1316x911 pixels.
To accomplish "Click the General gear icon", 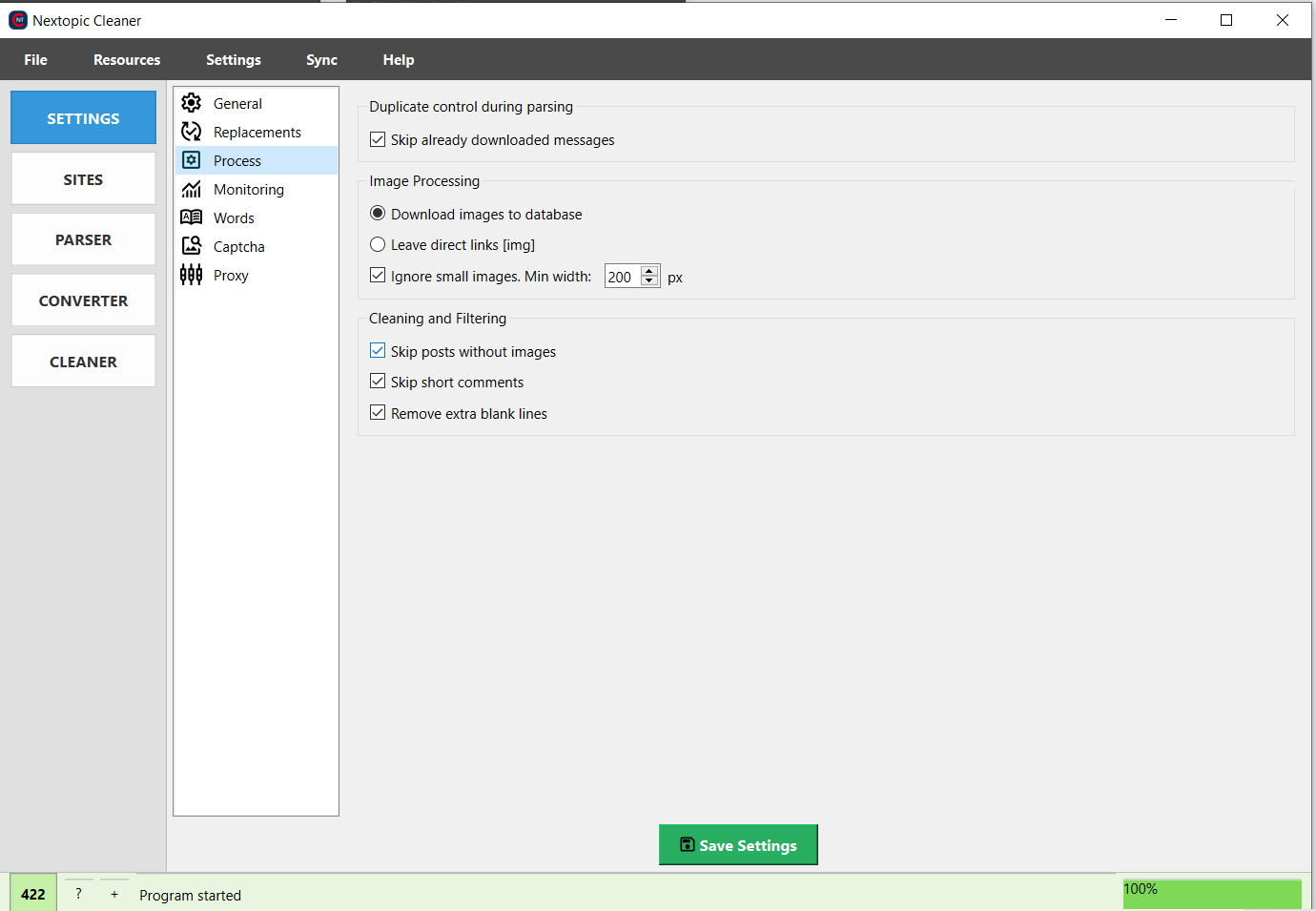I will pos(192,103).
